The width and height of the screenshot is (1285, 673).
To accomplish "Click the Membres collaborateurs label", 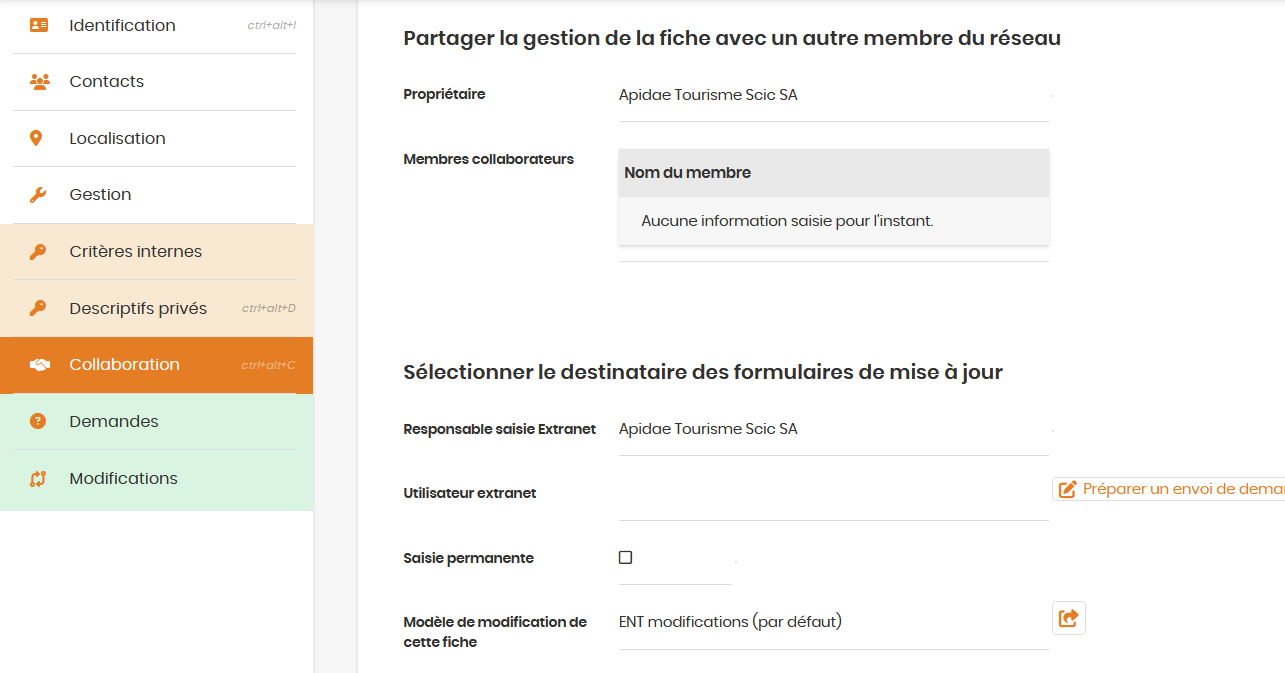I will pos(489,159).
